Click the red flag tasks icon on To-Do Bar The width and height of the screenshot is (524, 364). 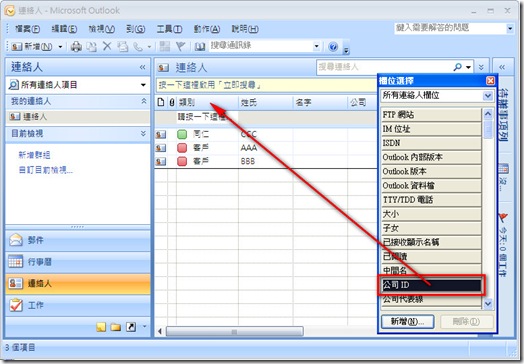pyautogui.click(x=504, y=218)
